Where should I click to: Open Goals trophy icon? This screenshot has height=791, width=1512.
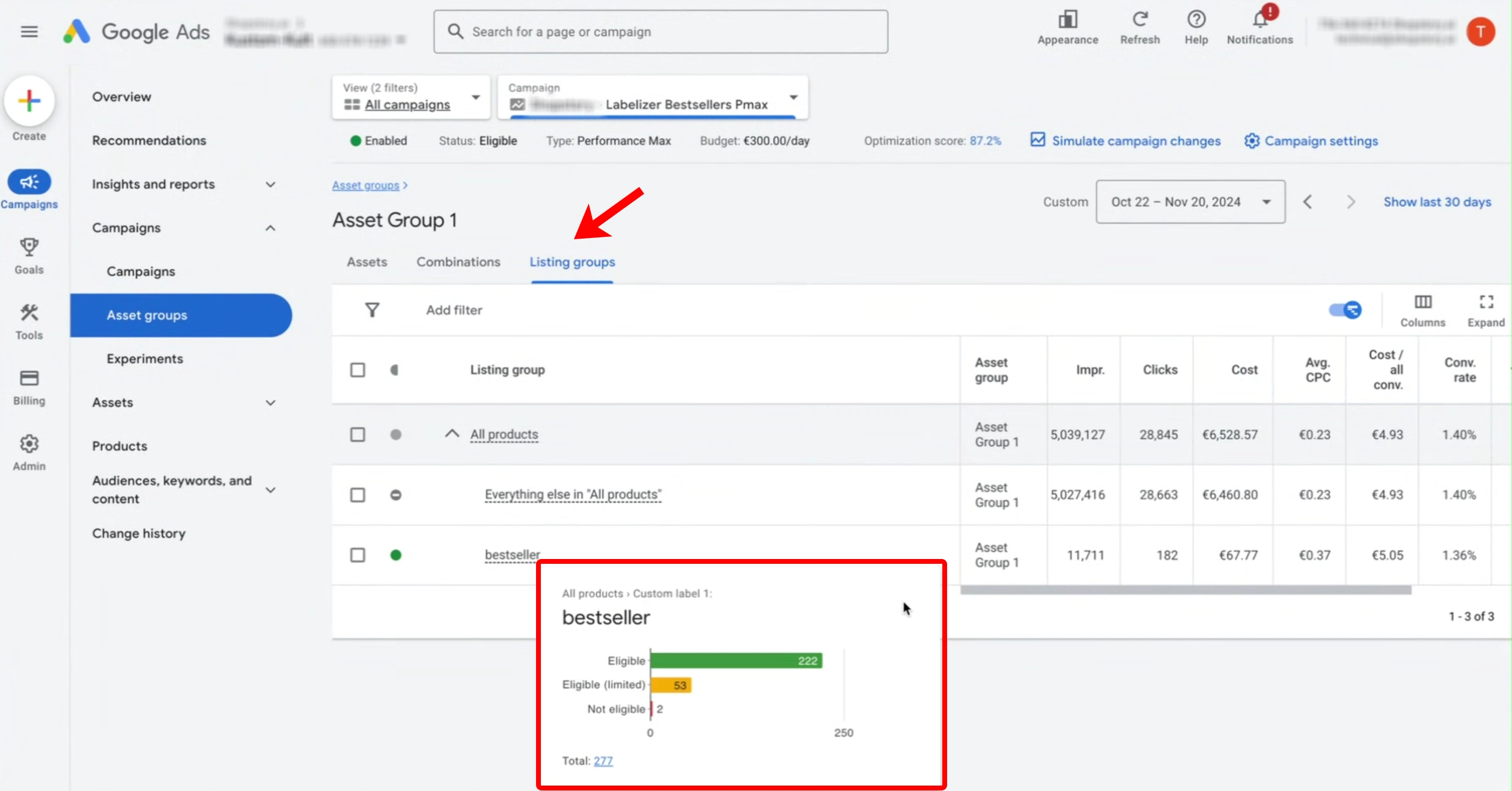29,247
